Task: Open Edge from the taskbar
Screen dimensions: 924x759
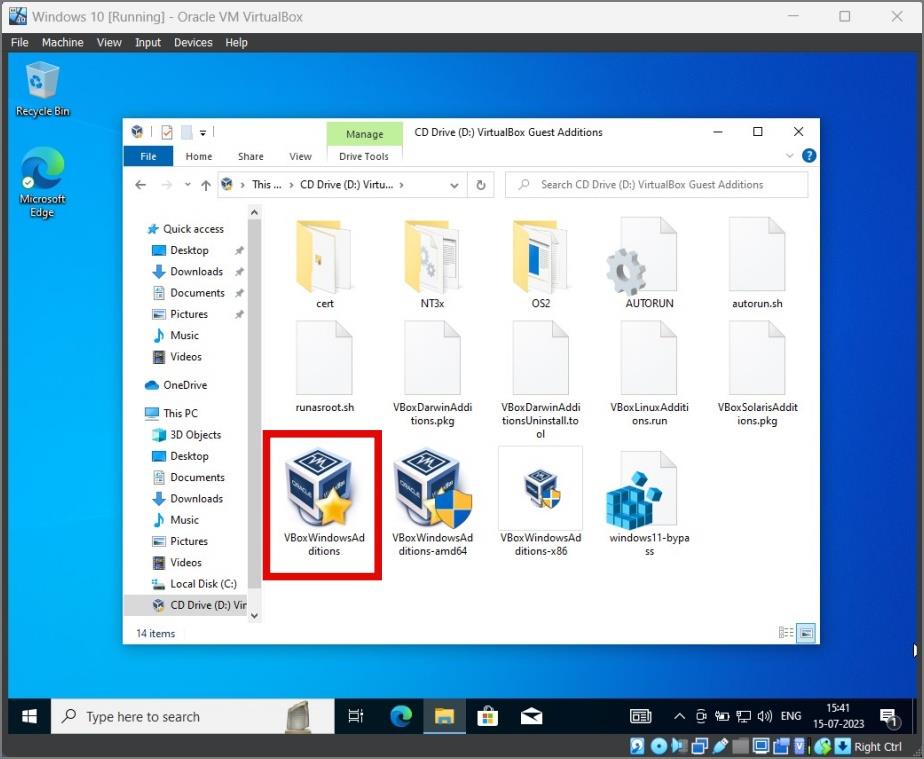Action: click(401, 716)
